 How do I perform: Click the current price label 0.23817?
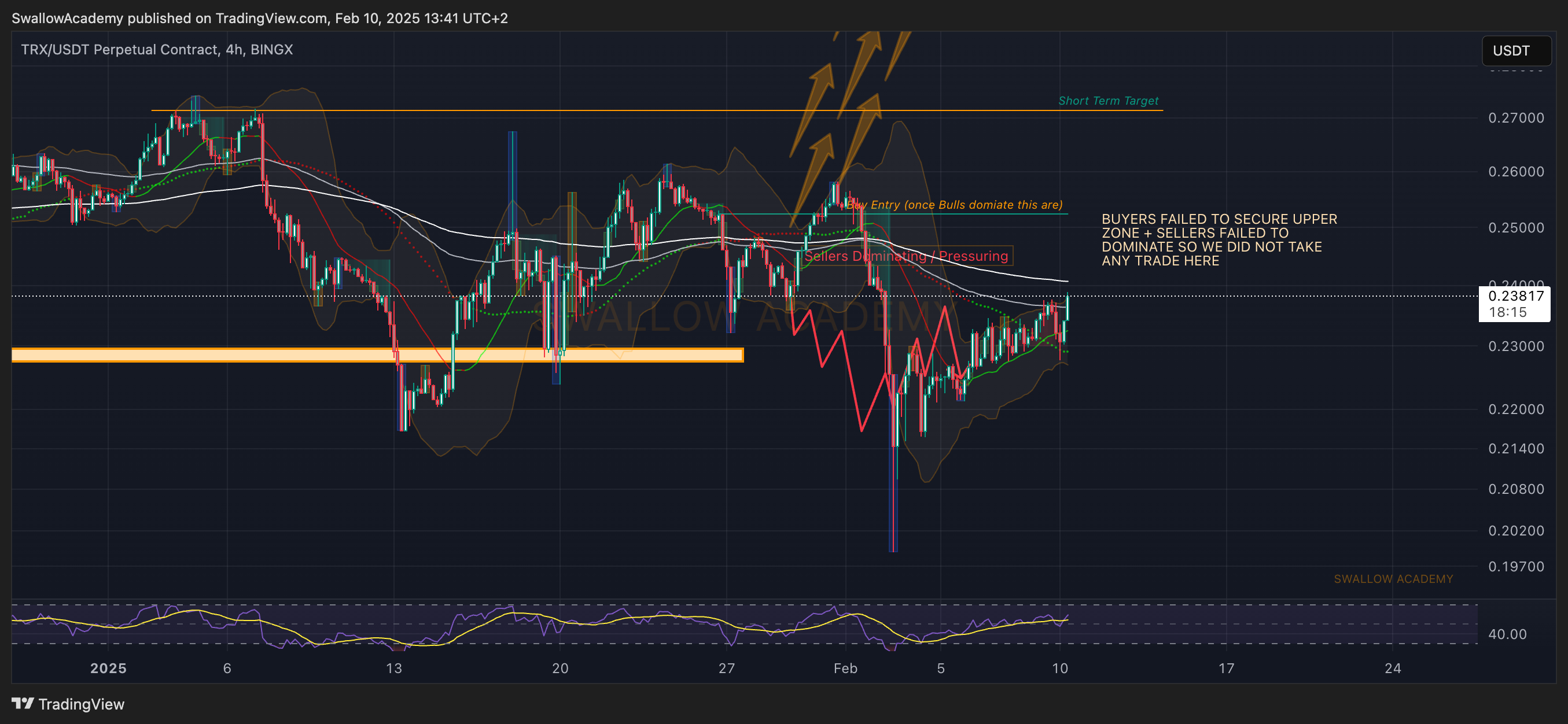point(1516,296)
